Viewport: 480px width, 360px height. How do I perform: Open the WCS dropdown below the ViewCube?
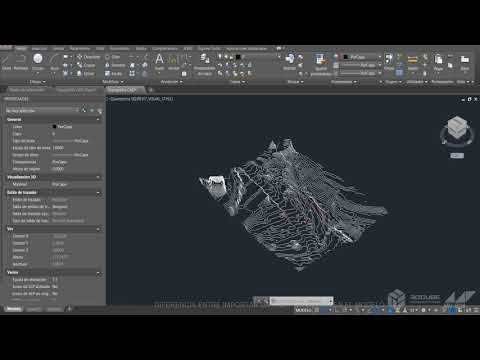coord(457,156)
